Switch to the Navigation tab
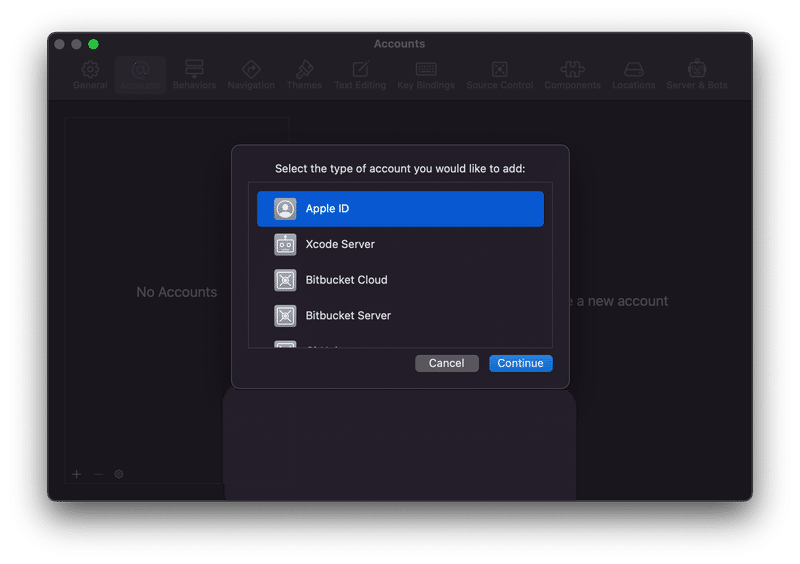 click(x=251, y=75)
